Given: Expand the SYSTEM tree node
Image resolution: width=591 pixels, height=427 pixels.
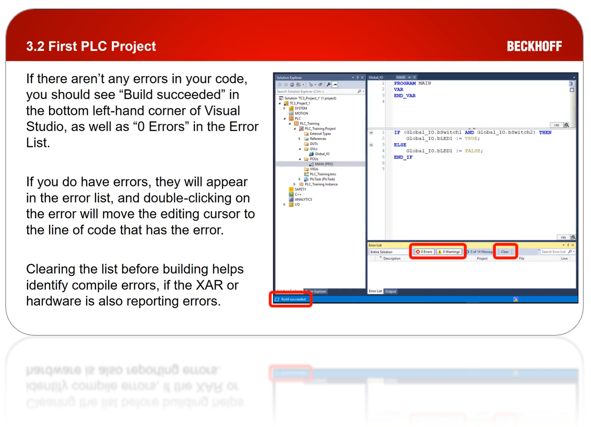Looking at the screenshot, I should 284,108.
